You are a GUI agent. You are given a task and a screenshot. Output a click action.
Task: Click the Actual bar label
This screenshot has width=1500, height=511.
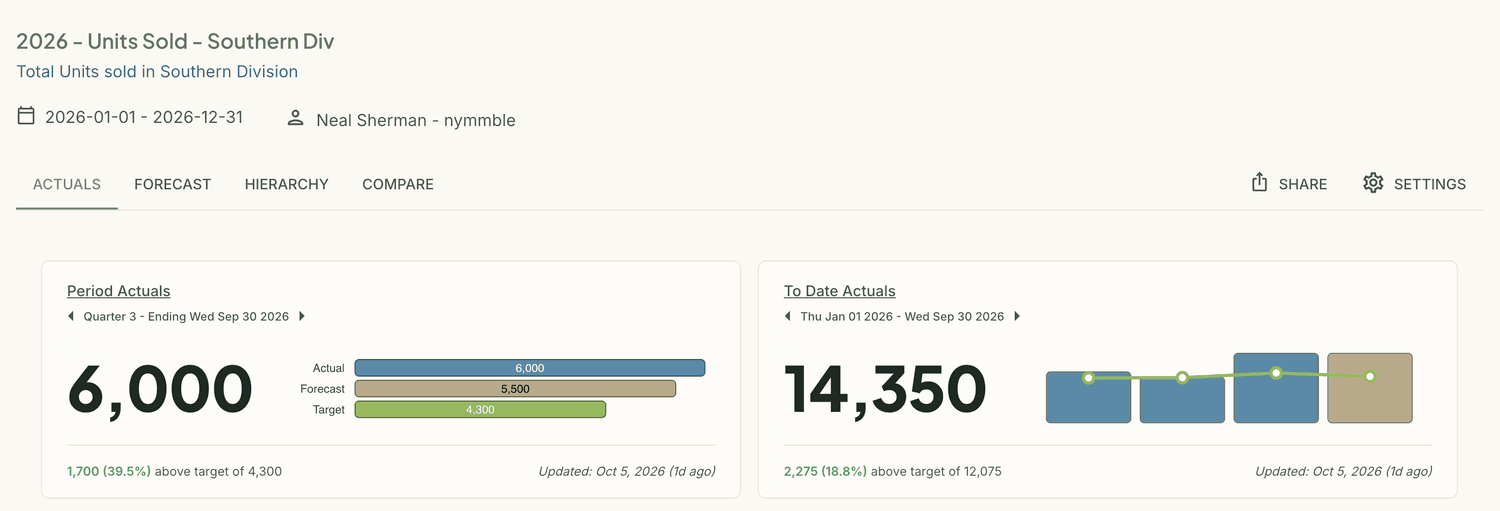(329, 368)
